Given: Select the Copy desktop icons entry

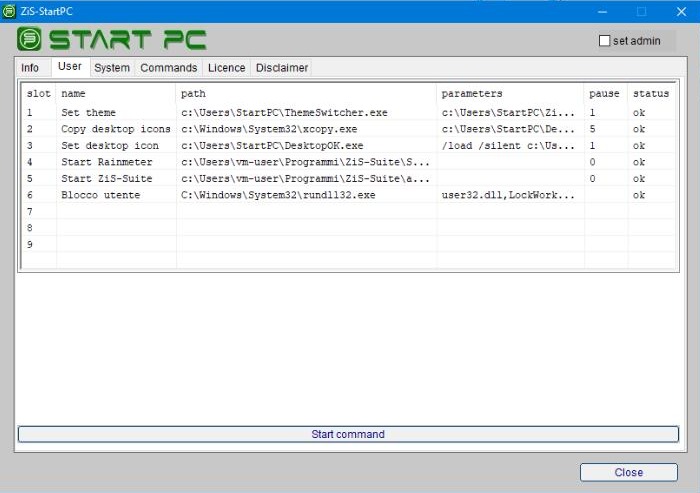Looking at the screenshot, I should pos(115,129).
